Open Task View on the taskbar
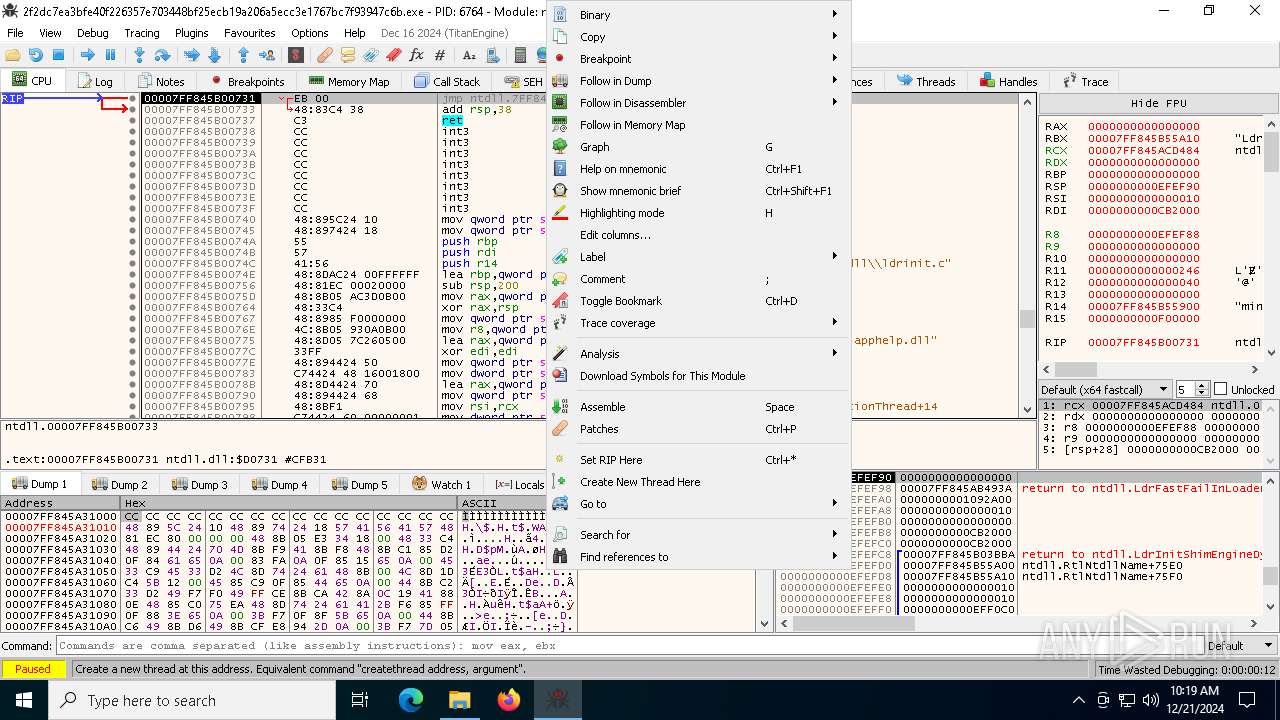The width and height of the screenshot is (1280, 720). point(360,700)
